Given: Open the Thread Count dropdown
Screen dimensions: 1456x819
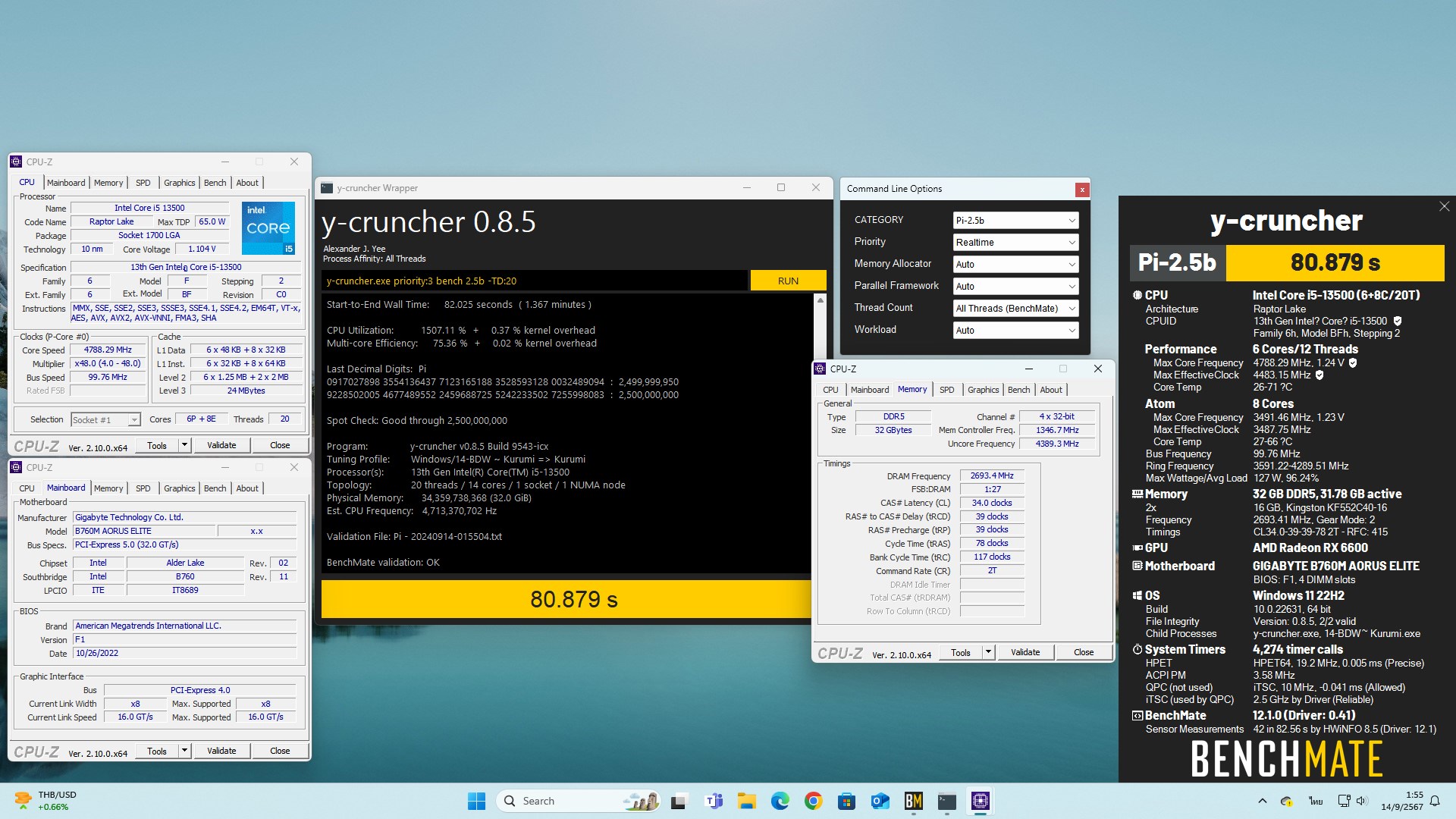Looking at the screenshot, I should [x=1015, y=309].
